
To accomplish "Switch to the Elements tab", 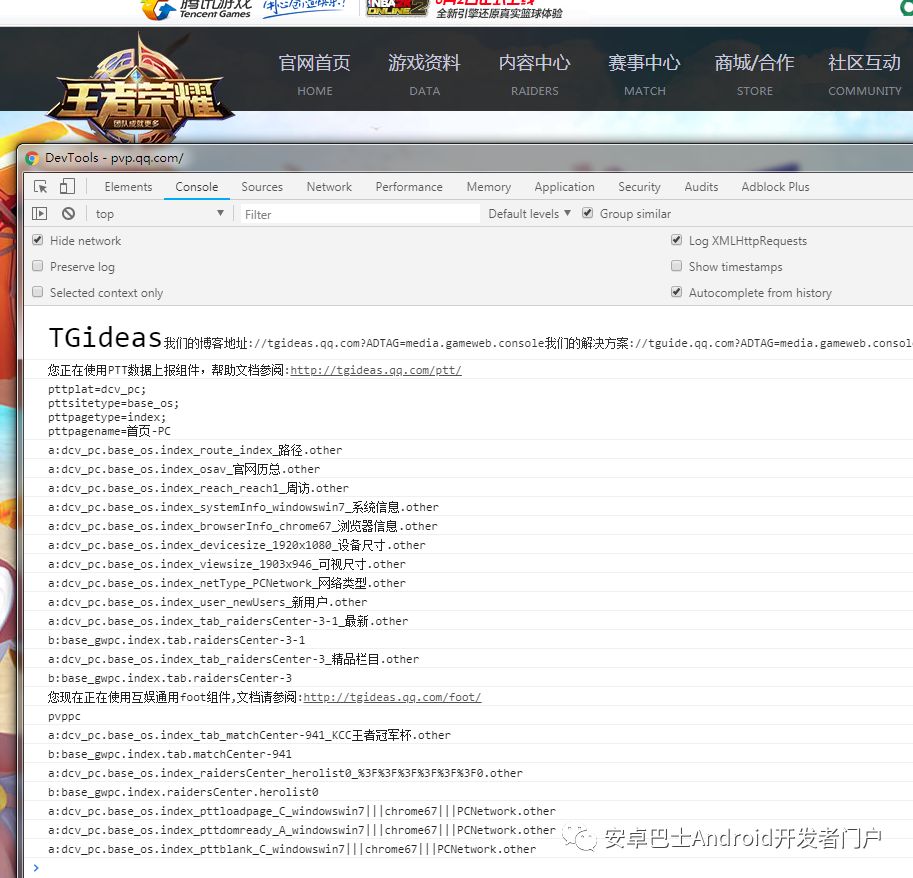I will [x=128, y=187].
